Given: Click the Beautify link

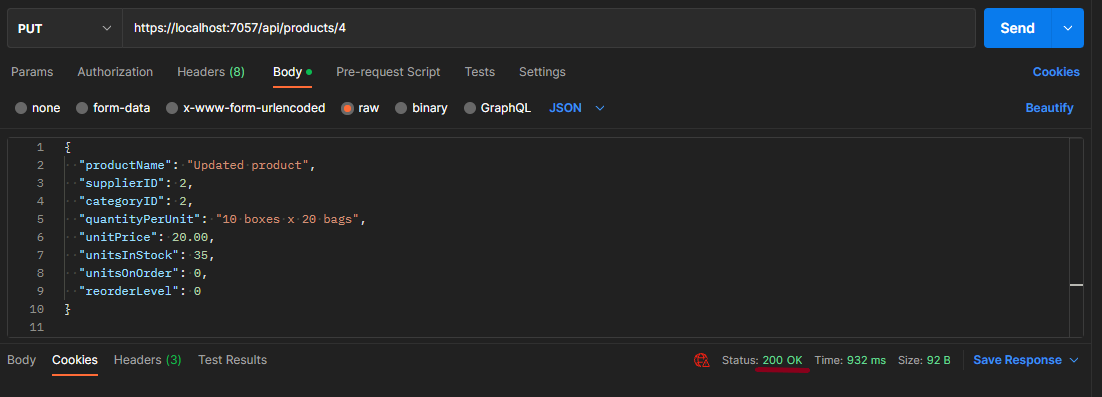Looking at the screenshot, I should (x=1049, y=108).
